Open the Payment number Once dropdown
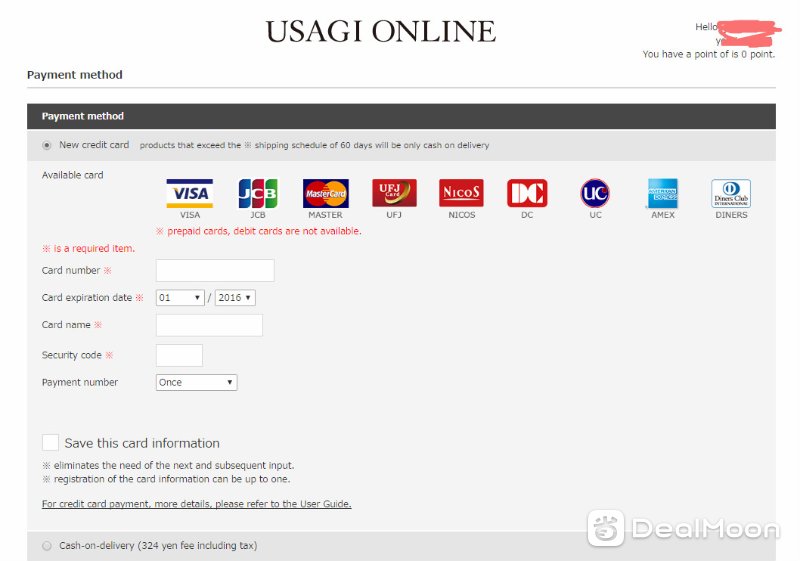Screen dimensions: 800x561 pyautogui.click(x=196, y=382)
